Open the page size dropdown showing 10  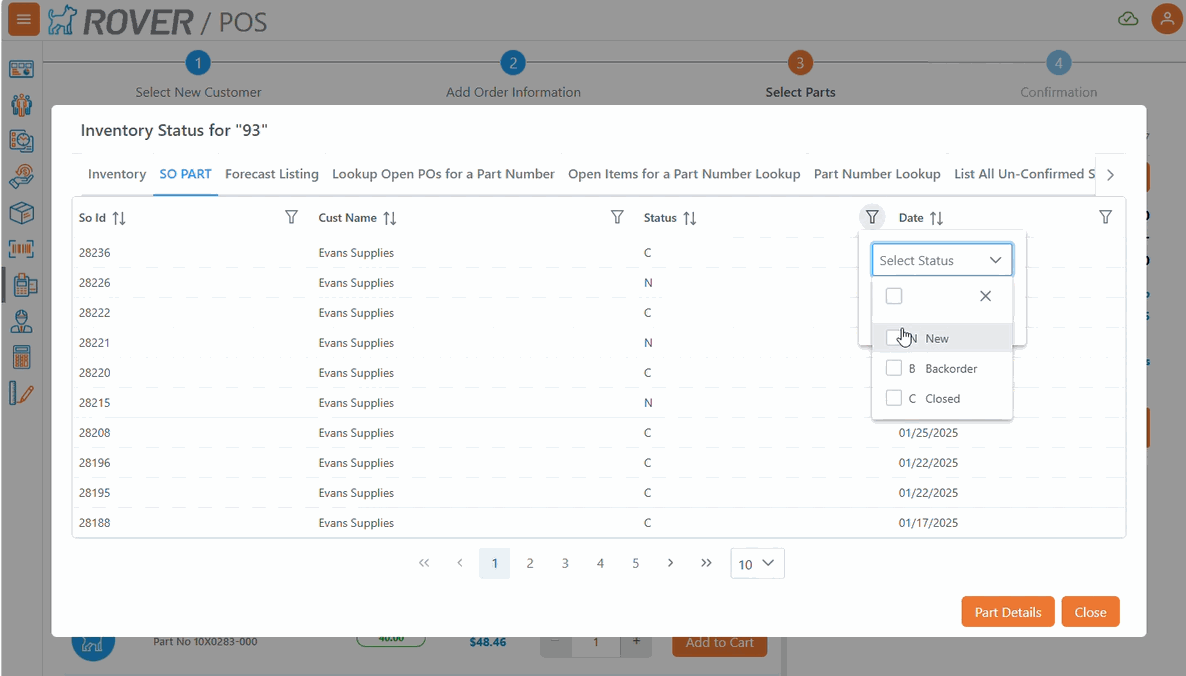(757, 563)
